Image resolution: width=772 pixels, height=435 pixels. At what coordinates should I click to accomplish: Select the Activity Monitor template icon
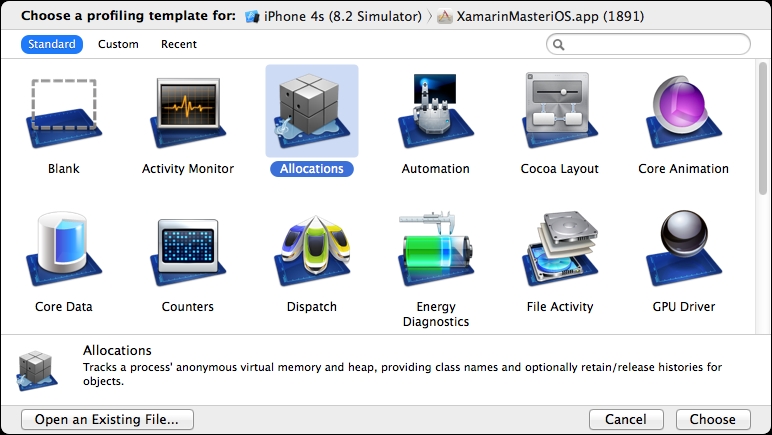(x=188, y=112)
